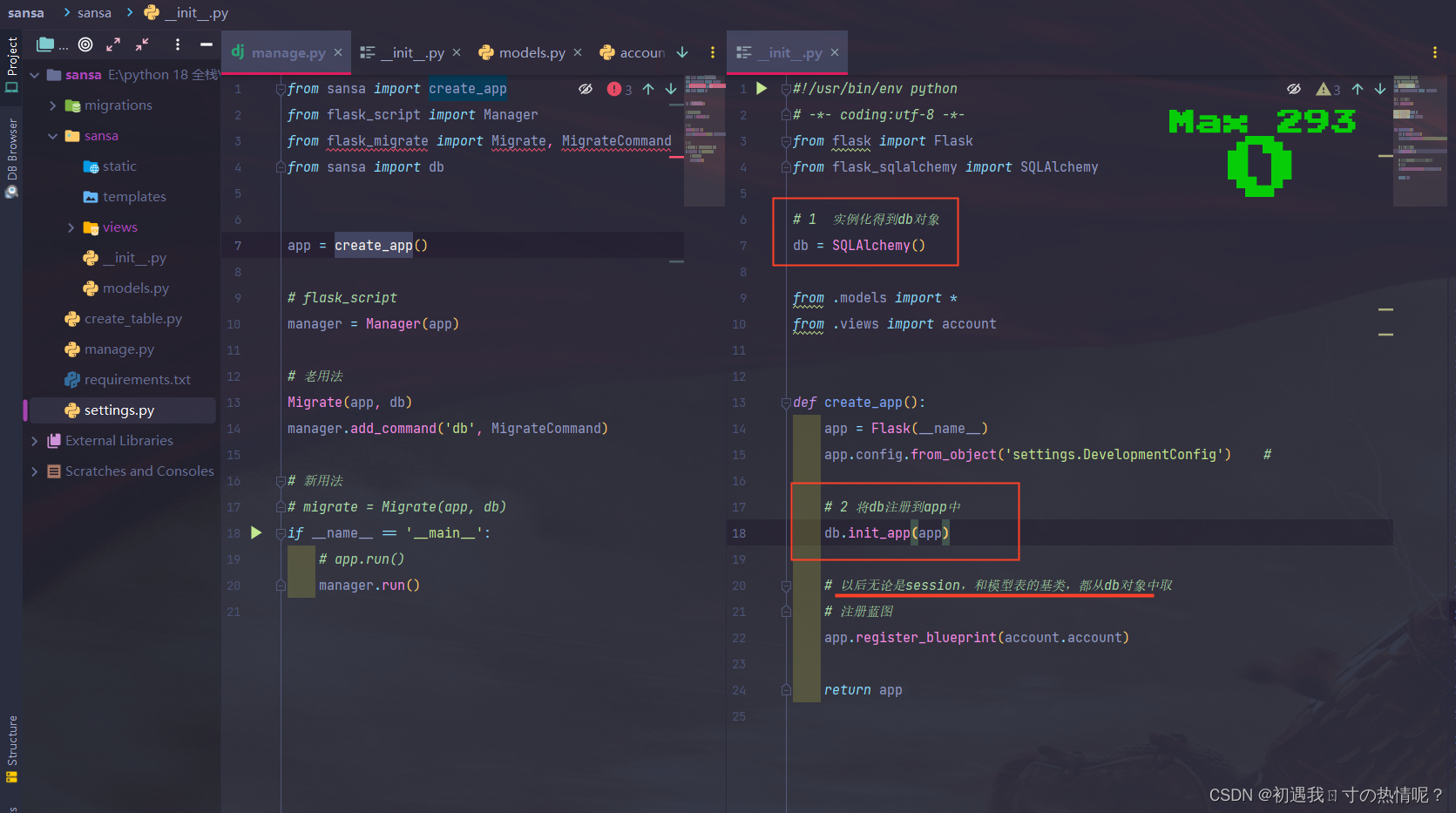Viewport: 1456px width, 813px height.
Task: Collapse all nodes in project tree
Action: (x=142, y=44)
